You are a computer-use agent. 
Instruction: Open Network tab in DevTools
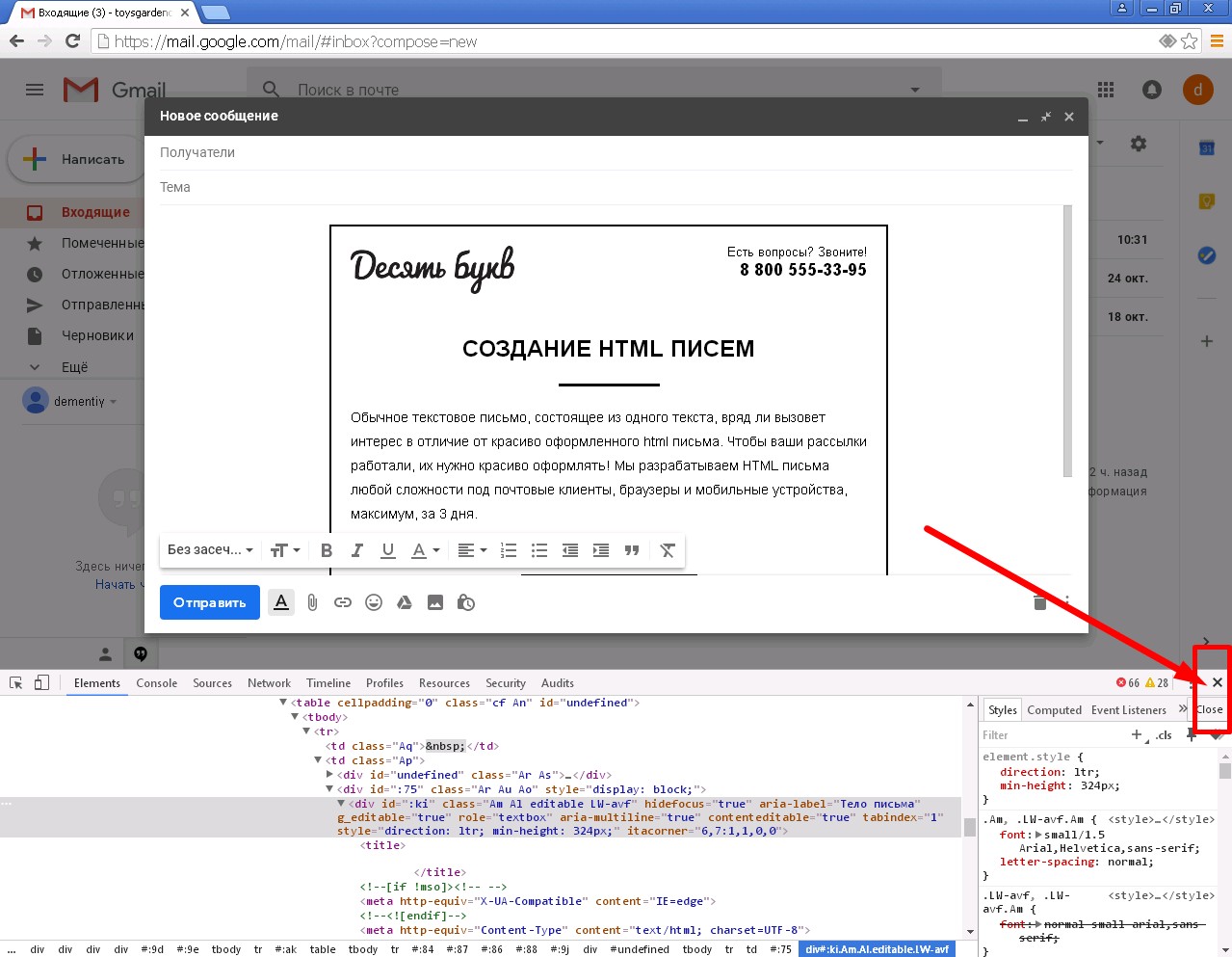click(269, 683)
